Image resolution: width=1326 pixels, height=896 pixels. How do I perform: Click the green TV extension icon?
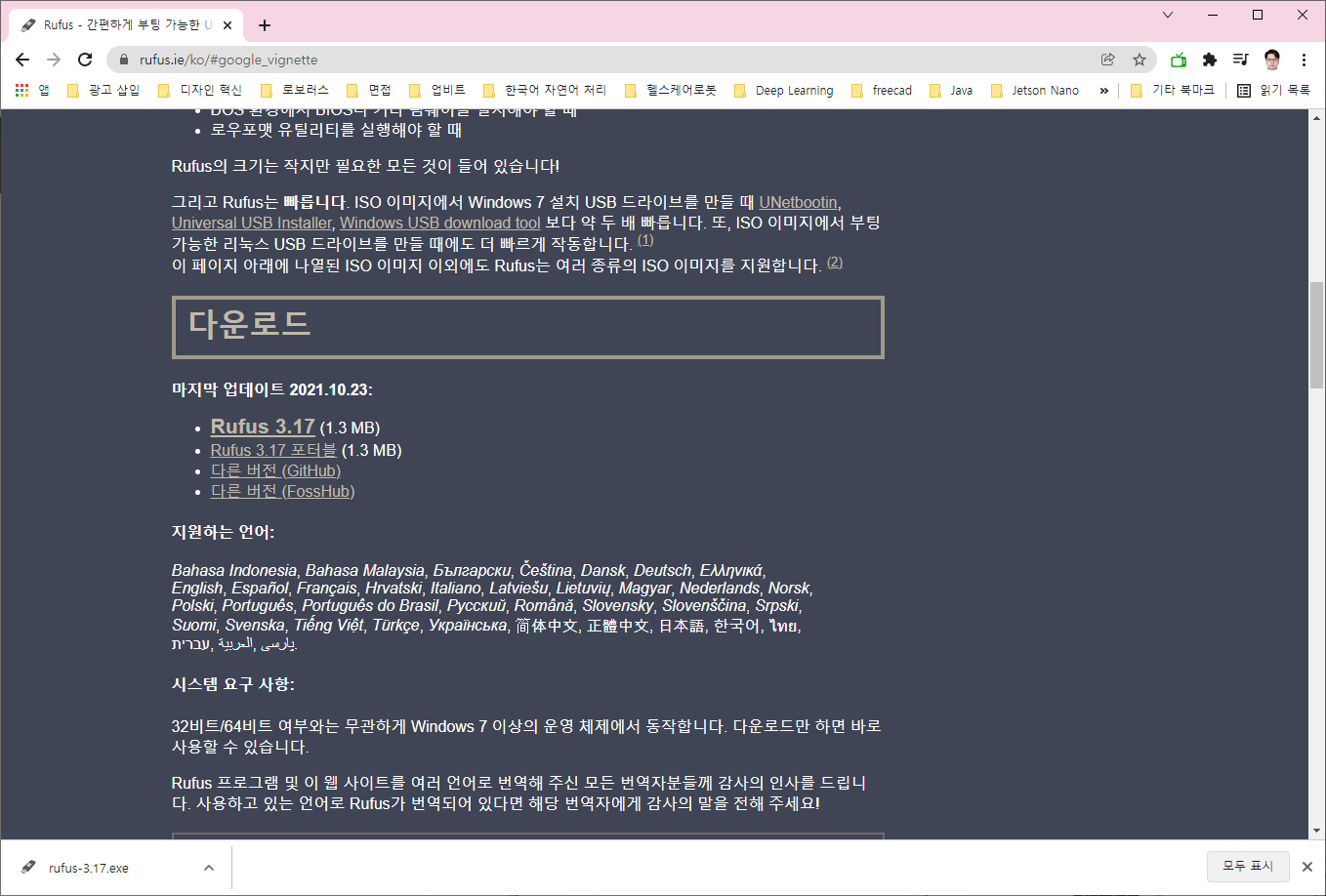[1179, 60]
